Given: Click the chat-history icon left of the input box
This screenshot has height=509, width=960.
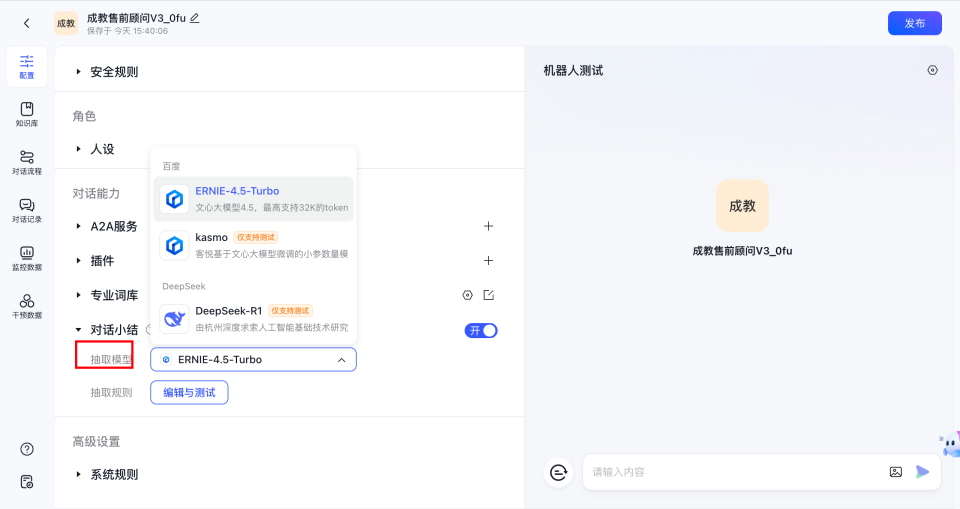Looking at the screenshot, I should click(x=558, y=472).
